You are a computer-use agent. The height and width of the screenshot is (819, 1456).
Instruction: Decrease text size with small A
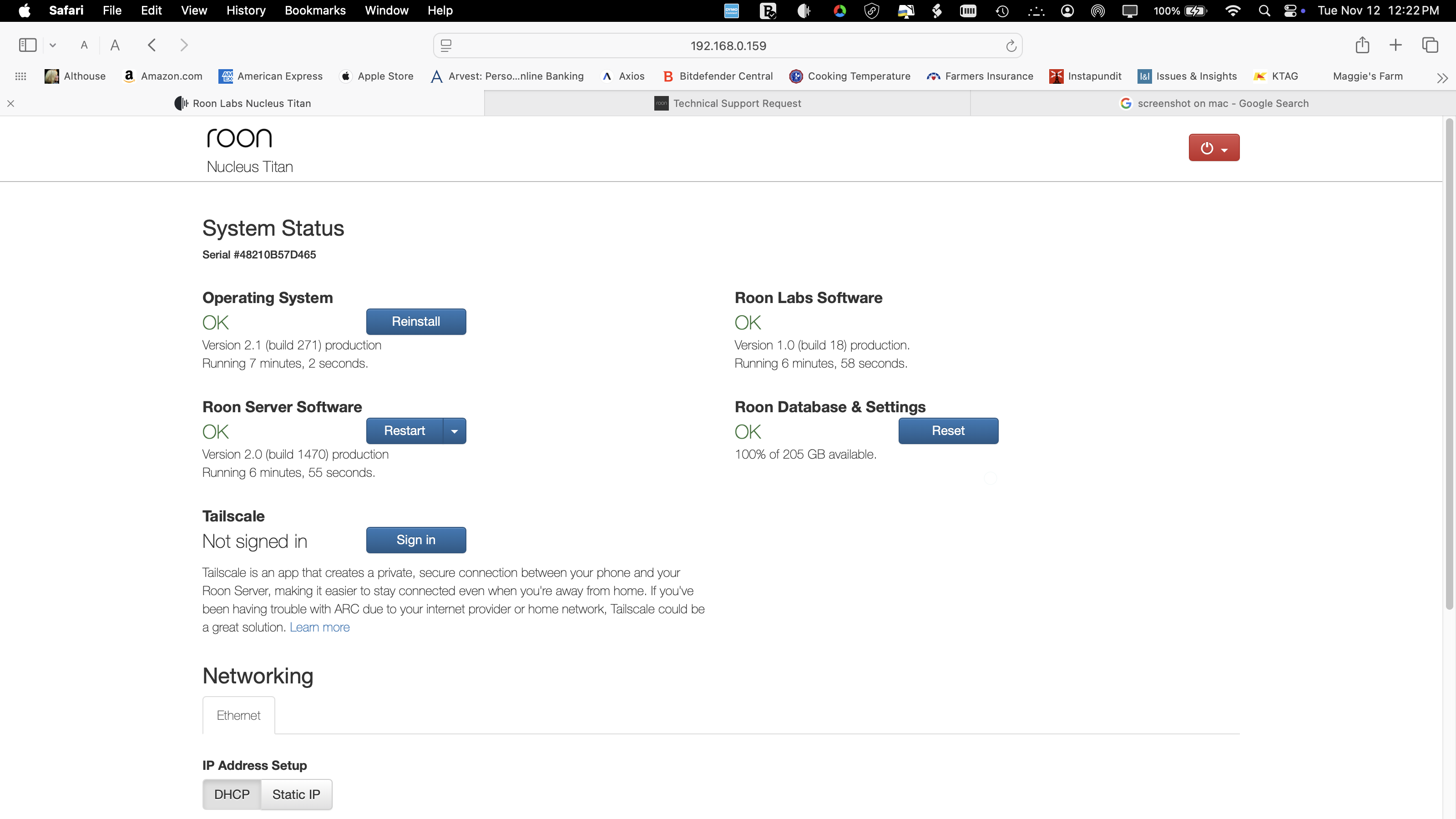click(84, 45)
